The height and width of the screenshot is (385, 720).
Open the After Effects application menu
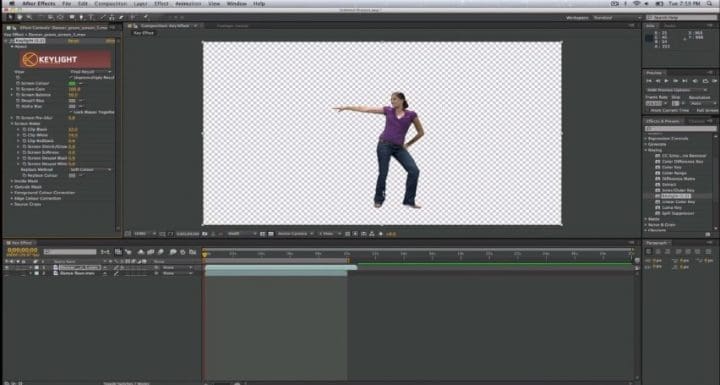pyautogui.click(x=39, y=4)
